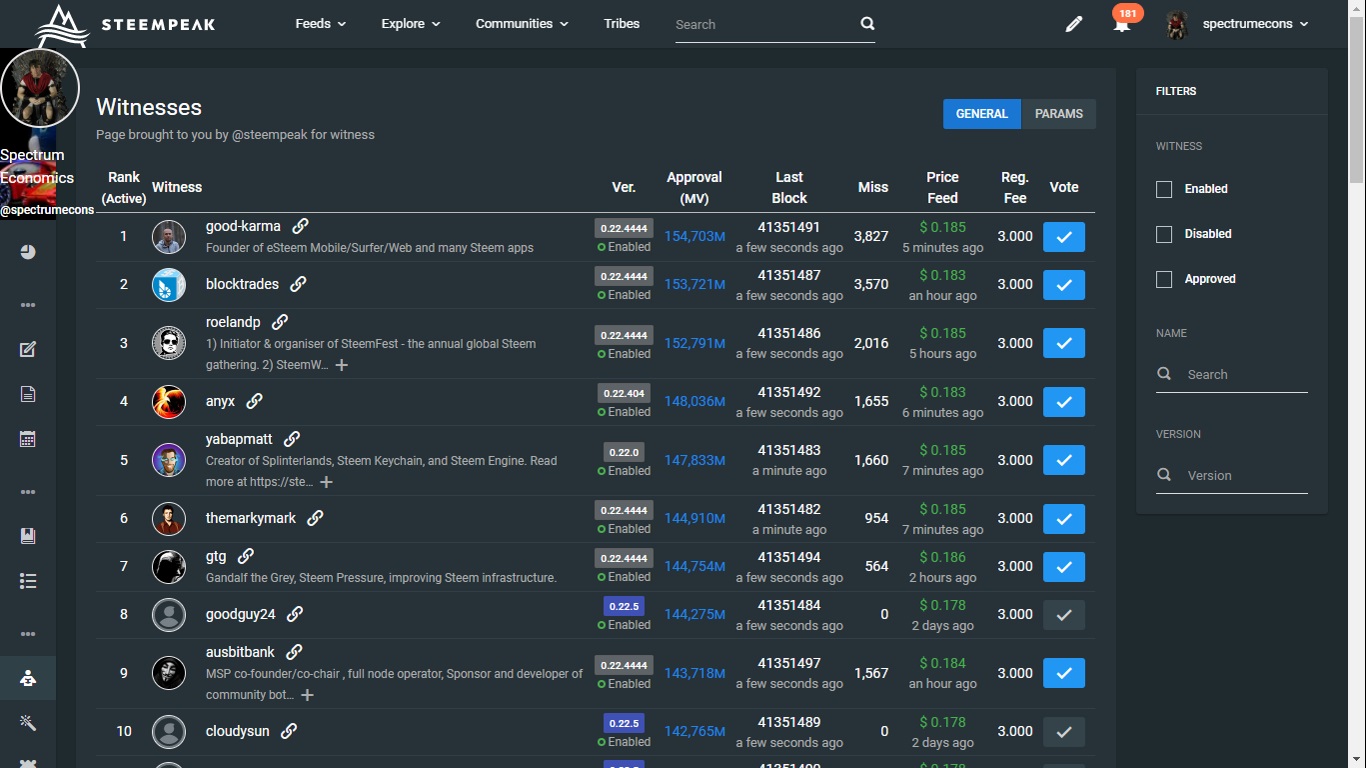The image size is (1366, 768).
Task: Click the SteemPeak logo
Action: coord(124,24)
